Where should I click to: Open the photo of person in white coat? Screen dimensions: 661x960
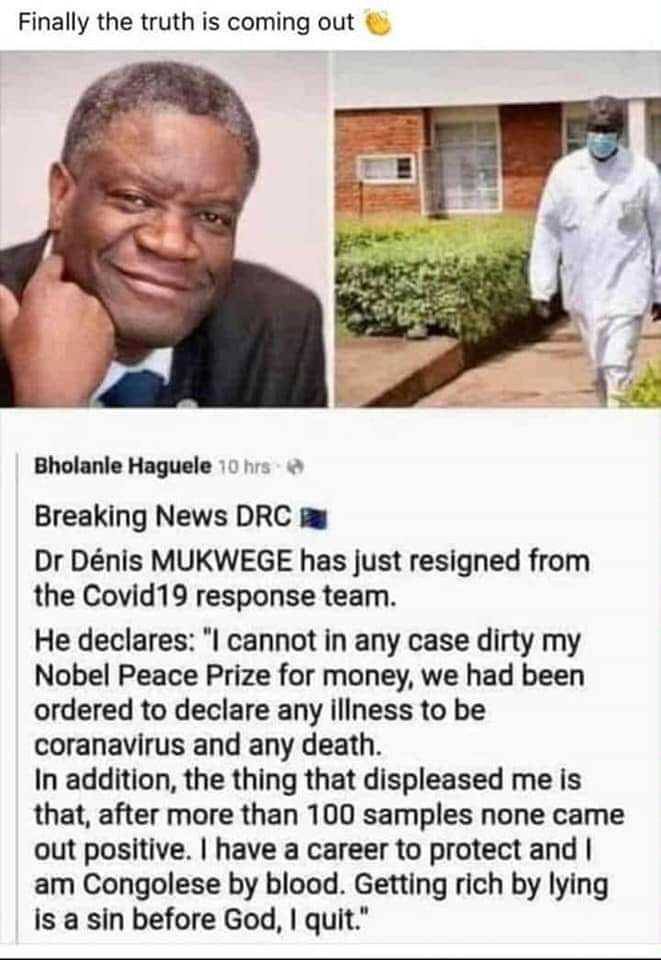(498, 230)
